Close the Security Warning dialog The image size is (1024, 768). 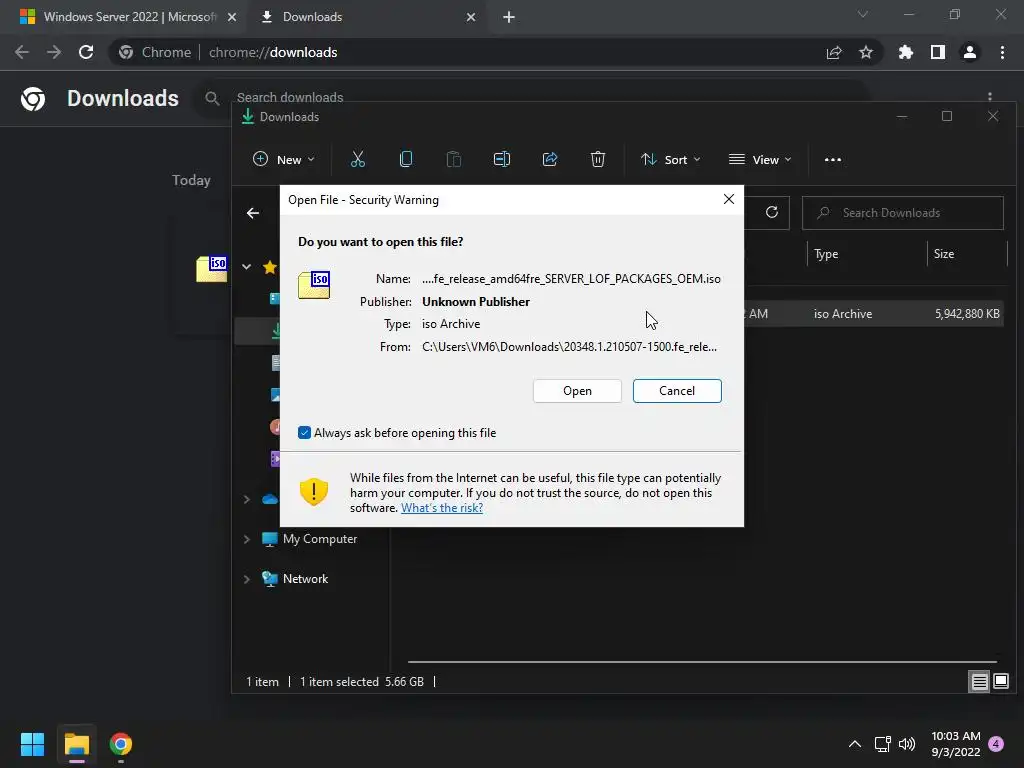point(729,199)
